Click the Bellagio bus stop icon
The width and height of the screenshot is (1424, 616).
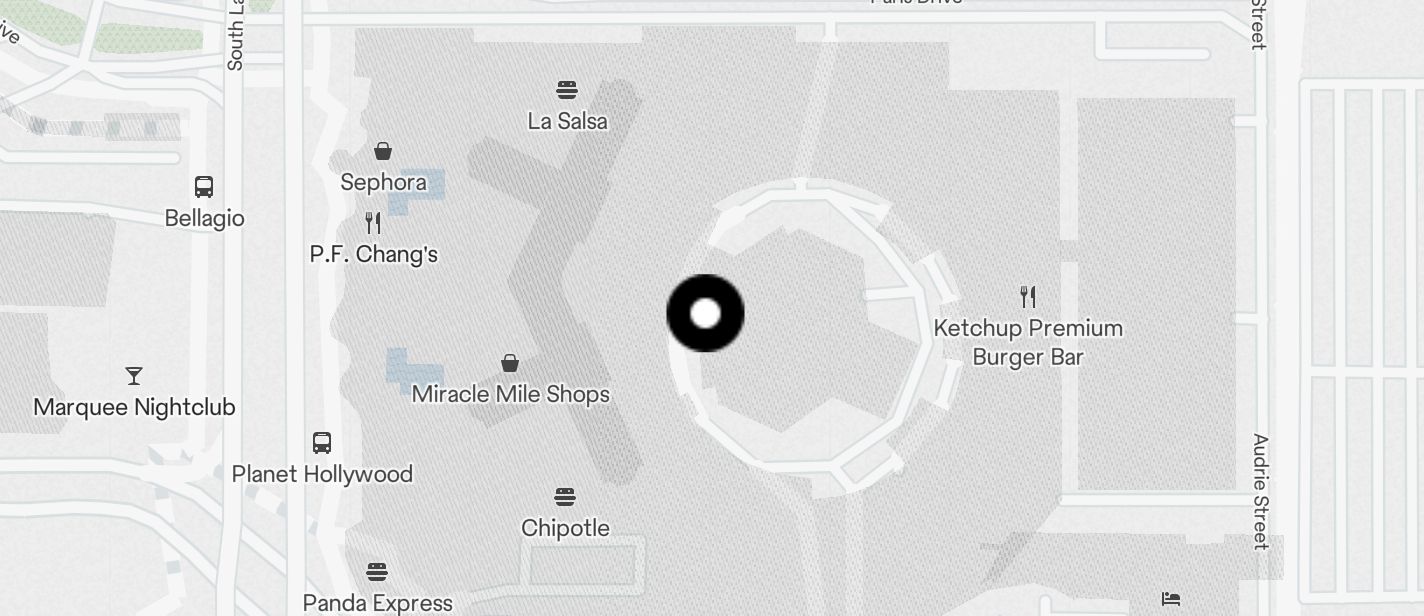click(204, 187)
